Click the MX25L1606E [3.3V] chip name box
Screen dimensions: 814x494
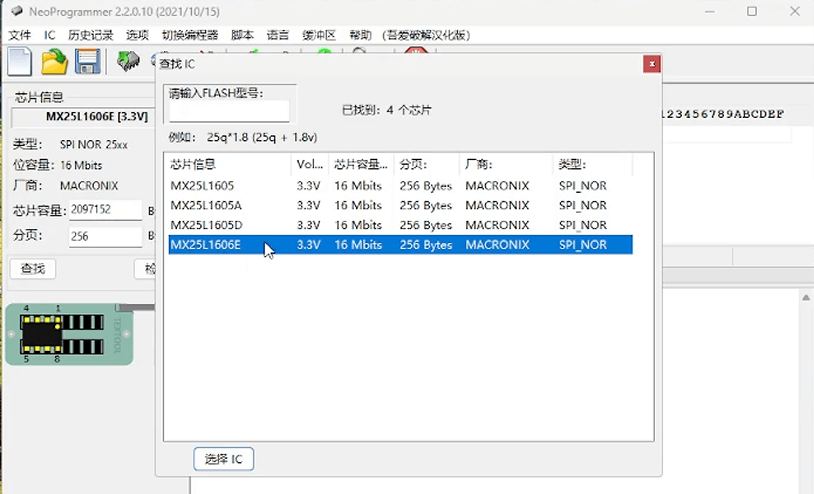[84, 117]
